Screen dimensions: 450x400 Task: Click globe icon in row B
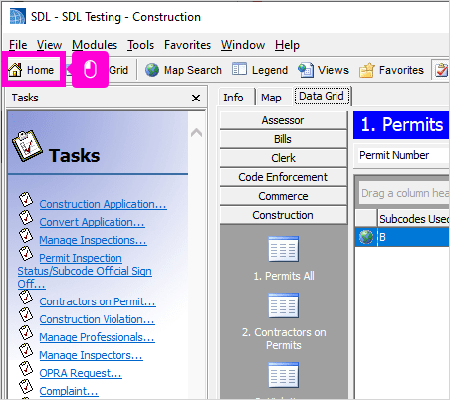pos(366,237)
